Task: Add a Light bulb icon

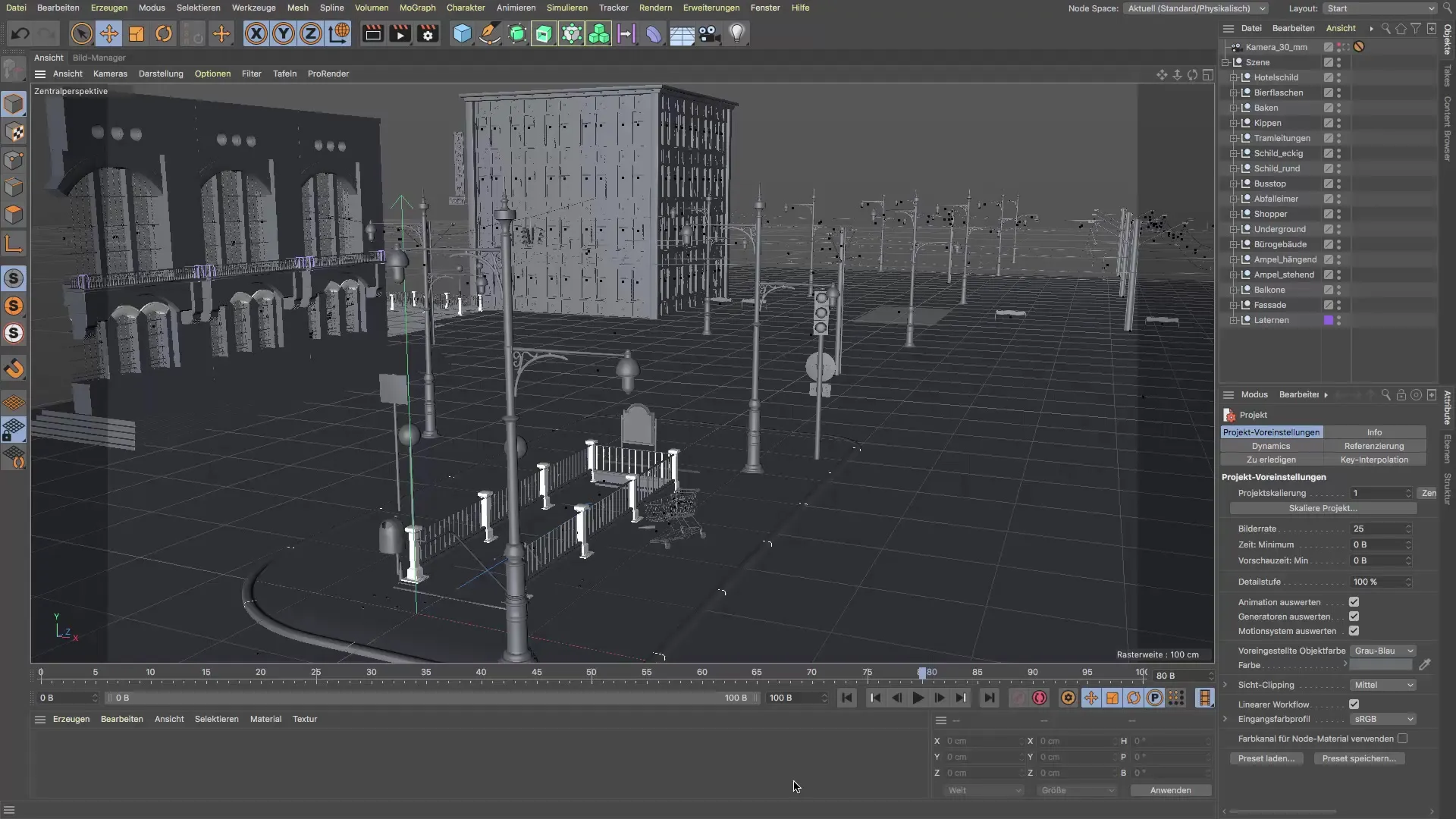Action: tap(737, 33)
